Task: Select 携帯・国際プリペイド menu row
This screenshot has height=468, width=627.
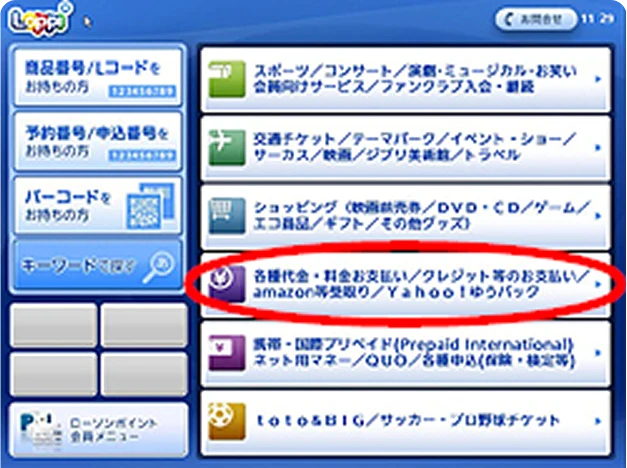Action: coord(405,353)
